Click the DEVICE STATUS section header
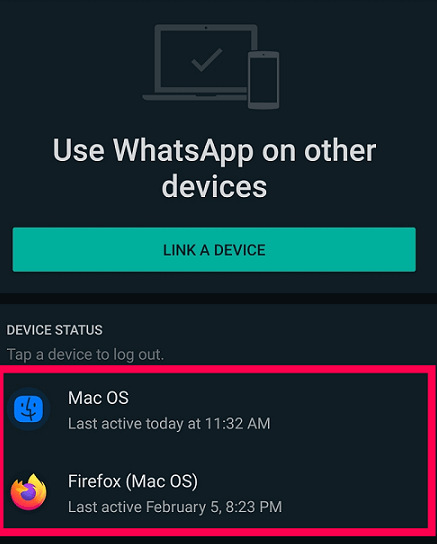Image resolution: width=437 pixels, height=544 pixels. [x=54, y=330]
